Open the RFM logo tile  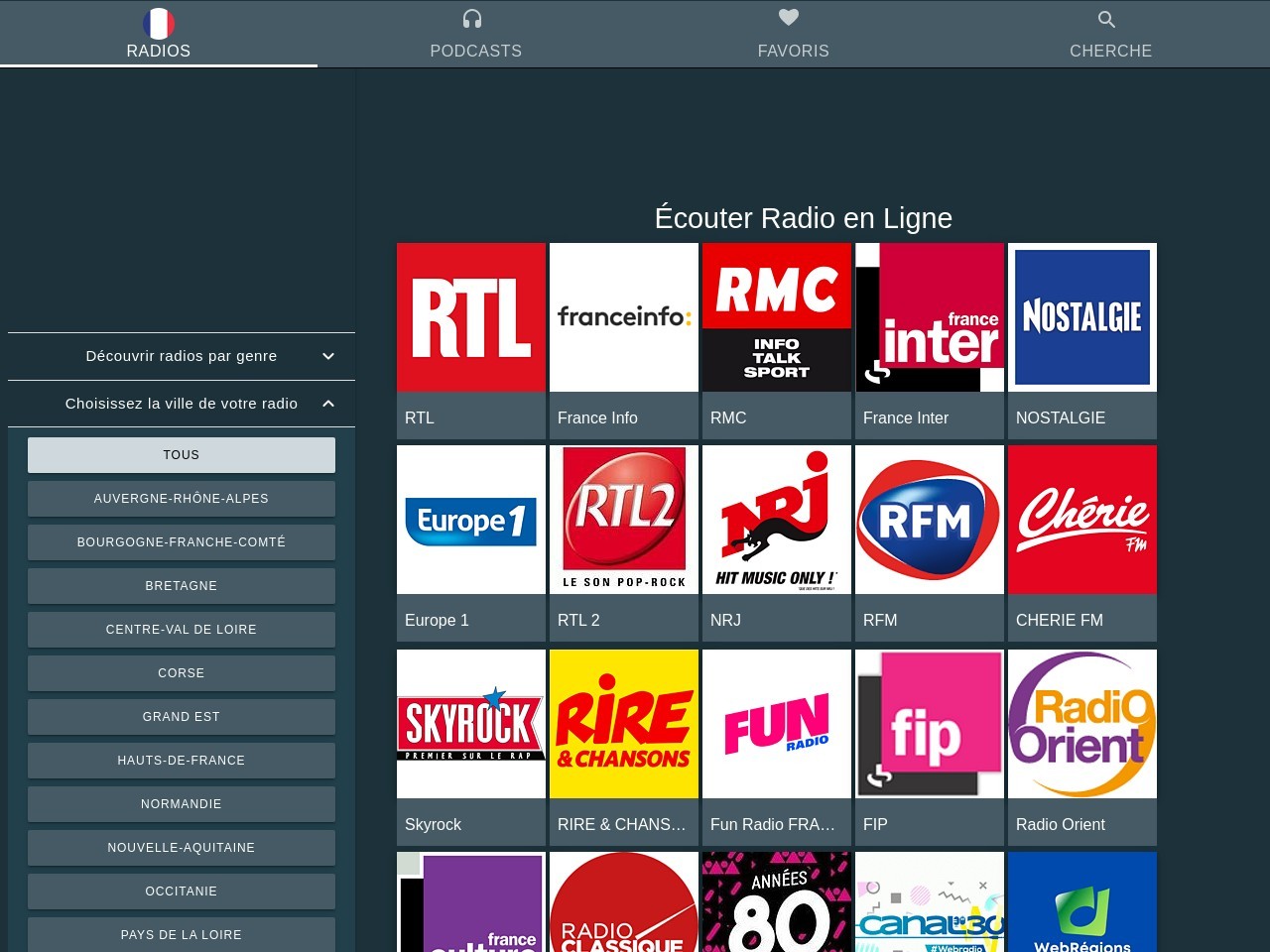(x=930, y=520)
